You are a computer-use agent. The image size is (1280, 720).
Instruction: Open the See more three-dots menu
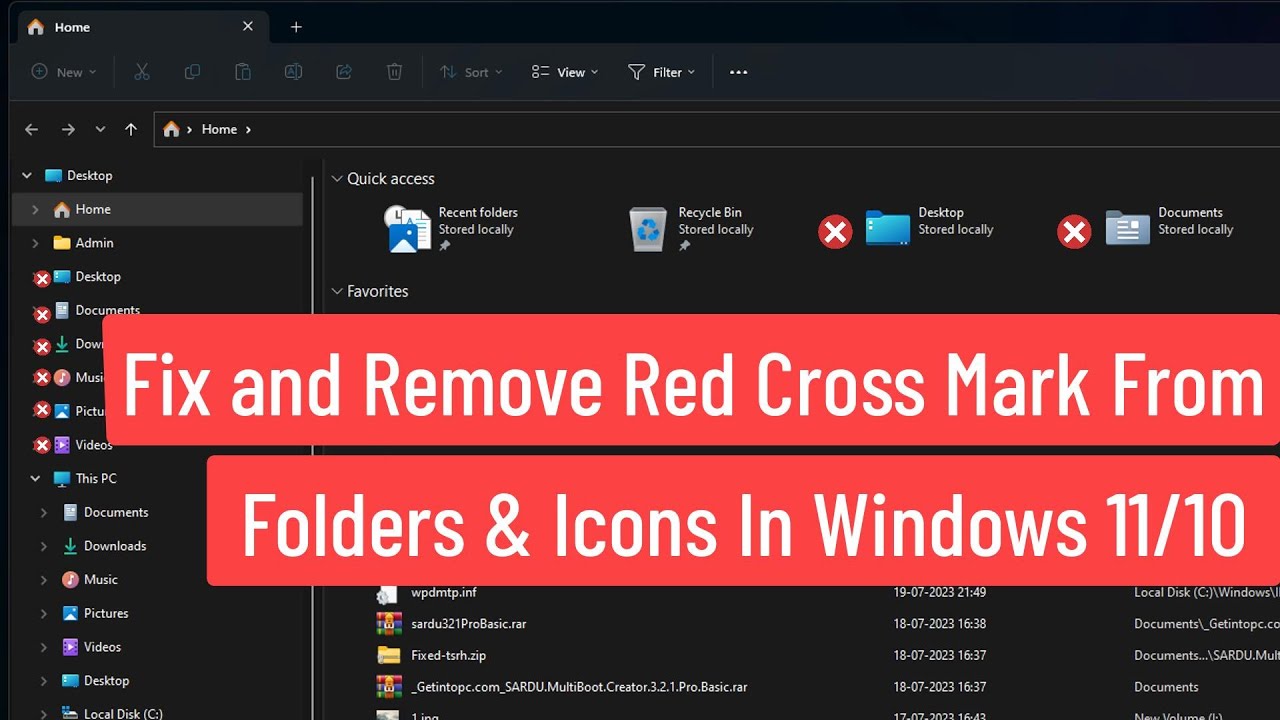pos(739,72)
